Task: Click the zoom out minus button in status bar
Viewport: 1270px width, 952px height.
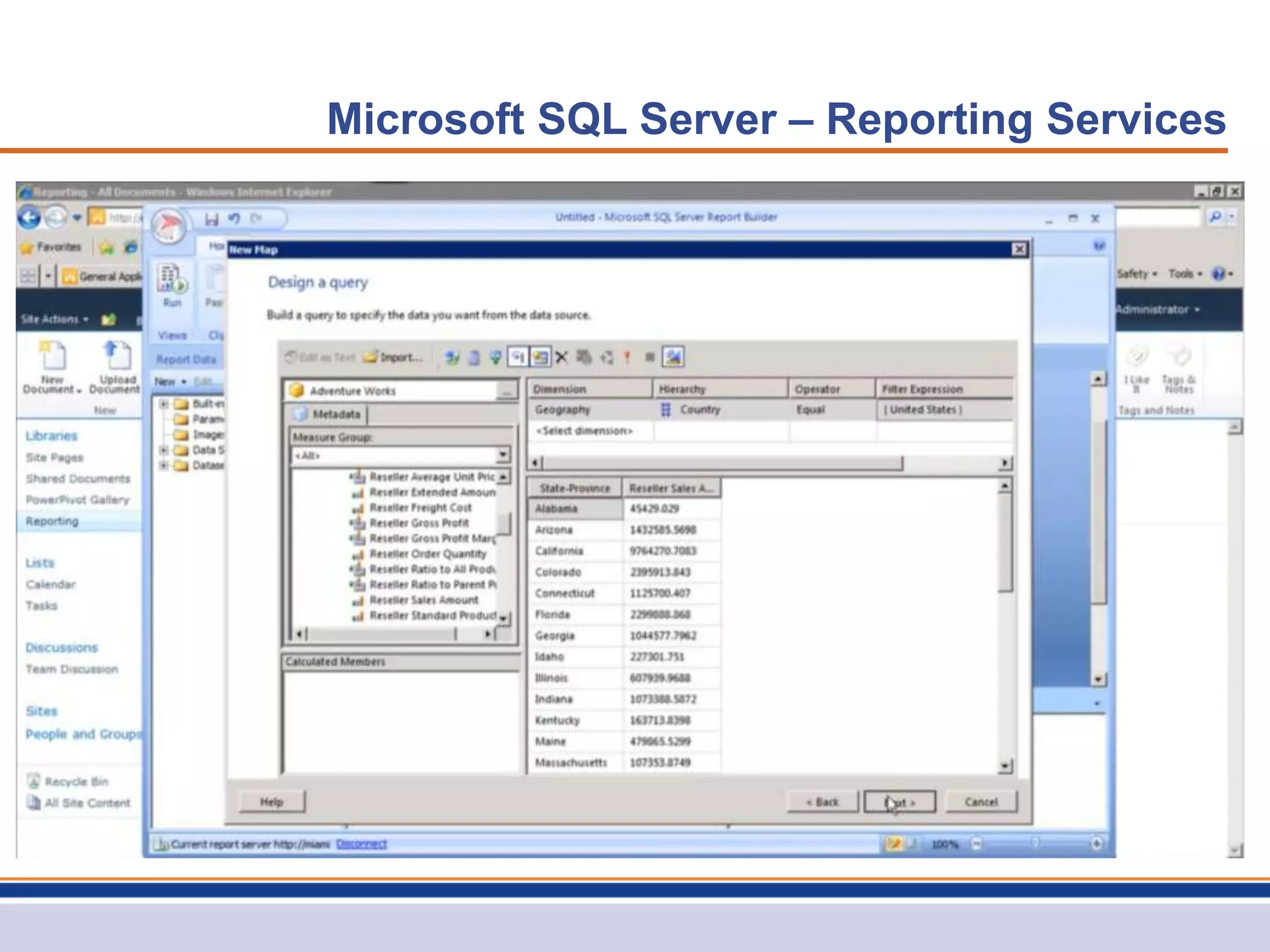Action: click(x=977, y=844)
